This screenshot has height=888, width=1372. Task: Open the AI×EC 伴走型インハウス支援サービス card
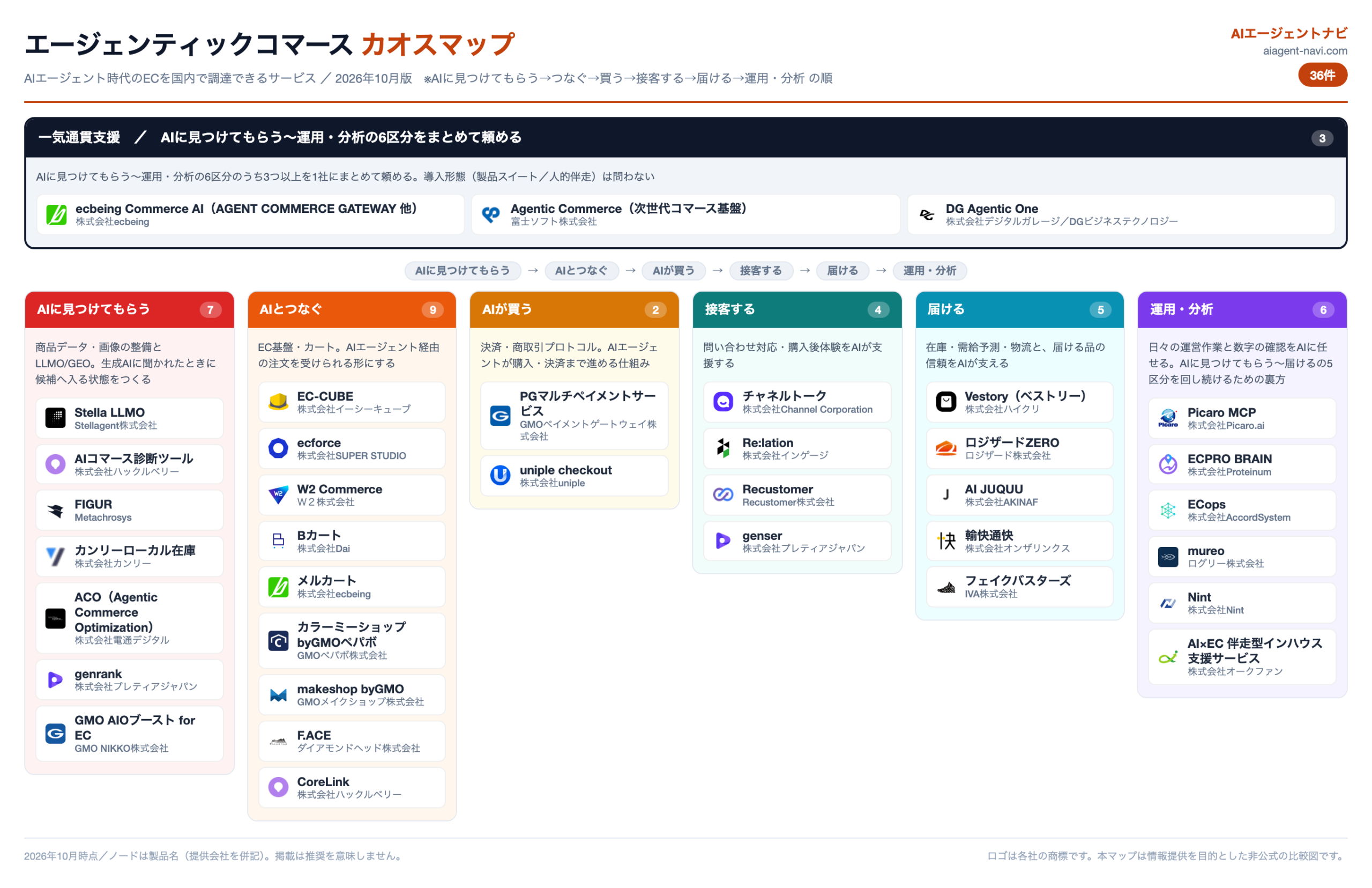pyautogui.click(x=1242, y=657)
